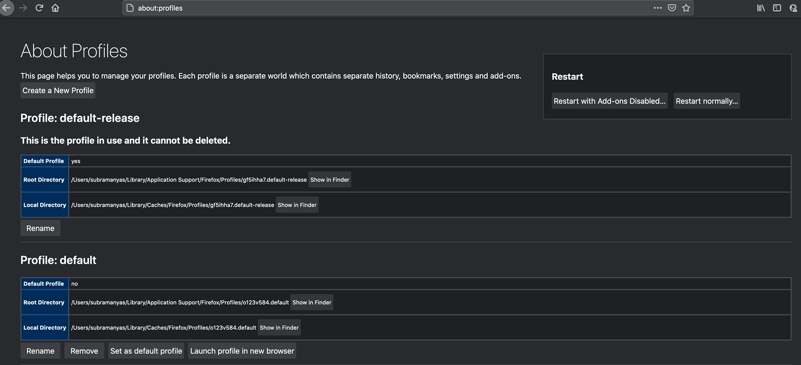This screenshot has width=801, height=365.
Task: Click the Restart panel heading
Action: click(x=568, y=77)
